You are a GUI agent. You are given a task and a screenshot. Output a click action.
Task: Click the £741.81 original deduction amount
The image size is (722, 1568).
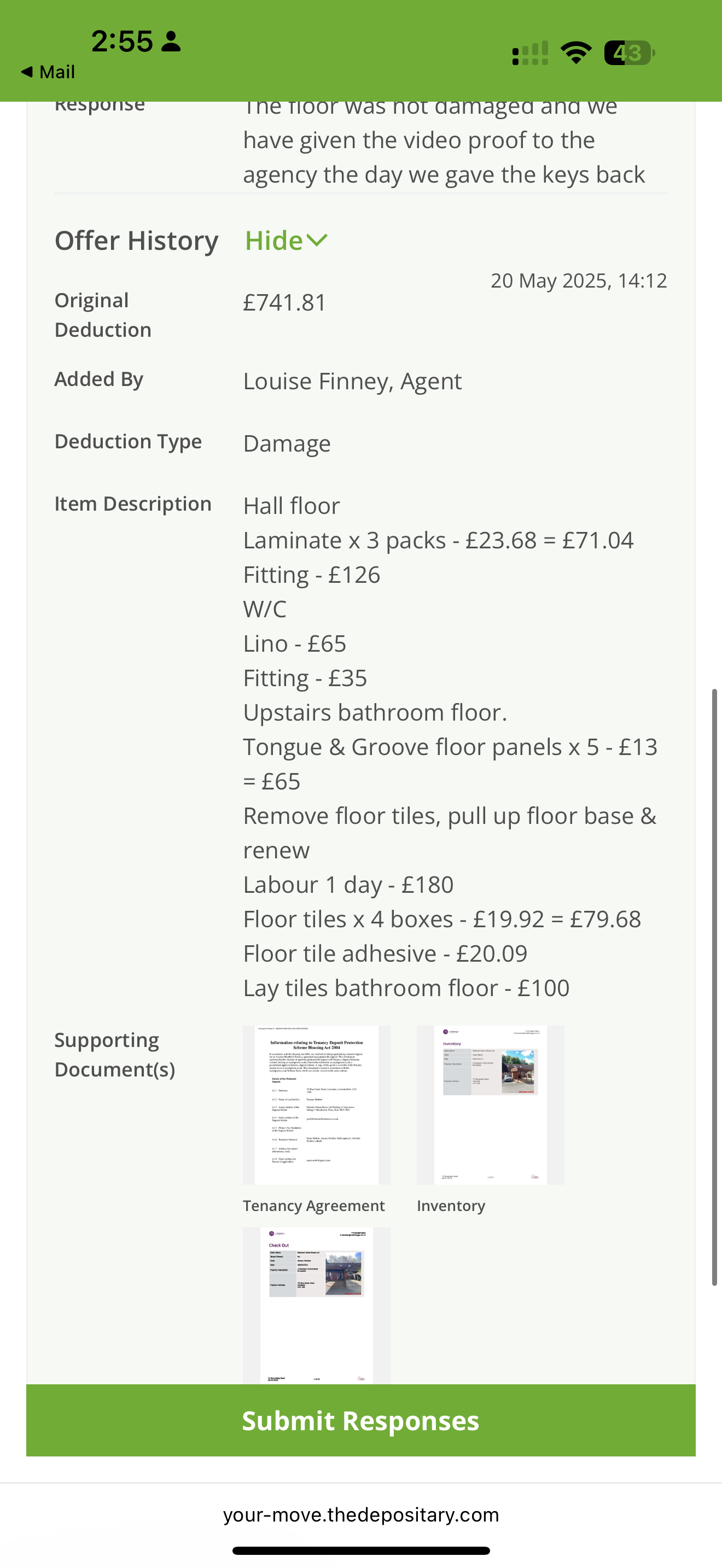tap(285, 302)
